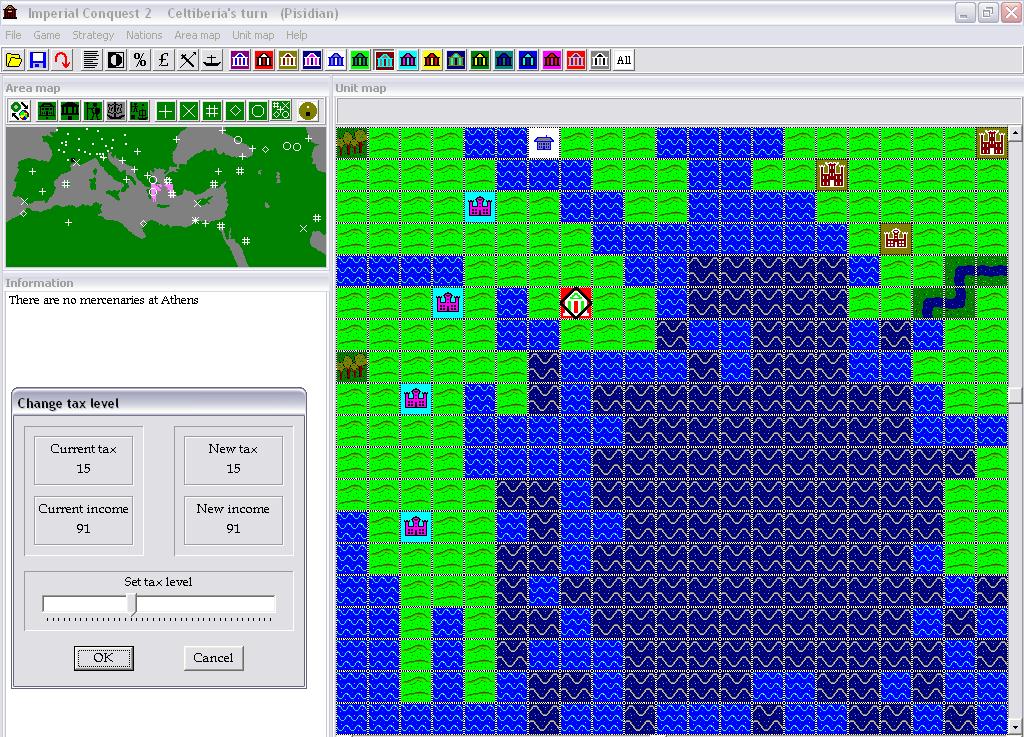Click the area map swap colors icon
Image resolution: width=1024 pixels, height=737 pixels.
[x=20, y=111]
